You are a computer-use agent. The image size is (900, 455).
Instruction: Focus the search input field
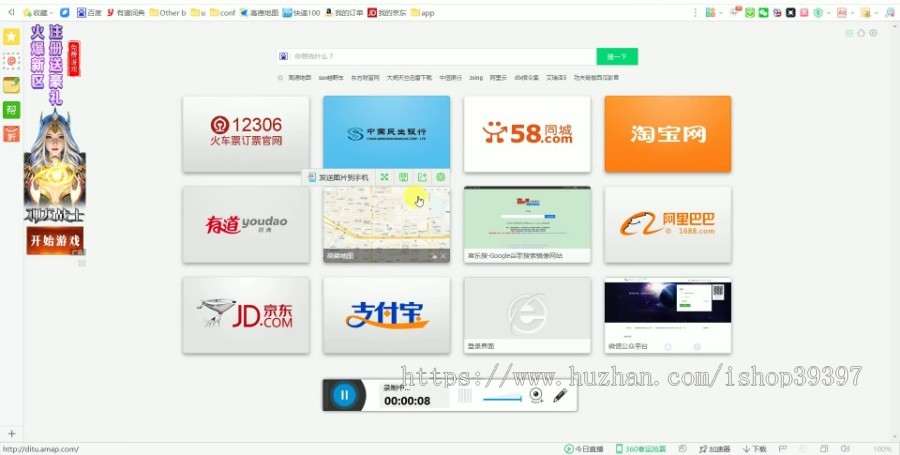coord(444,56)
